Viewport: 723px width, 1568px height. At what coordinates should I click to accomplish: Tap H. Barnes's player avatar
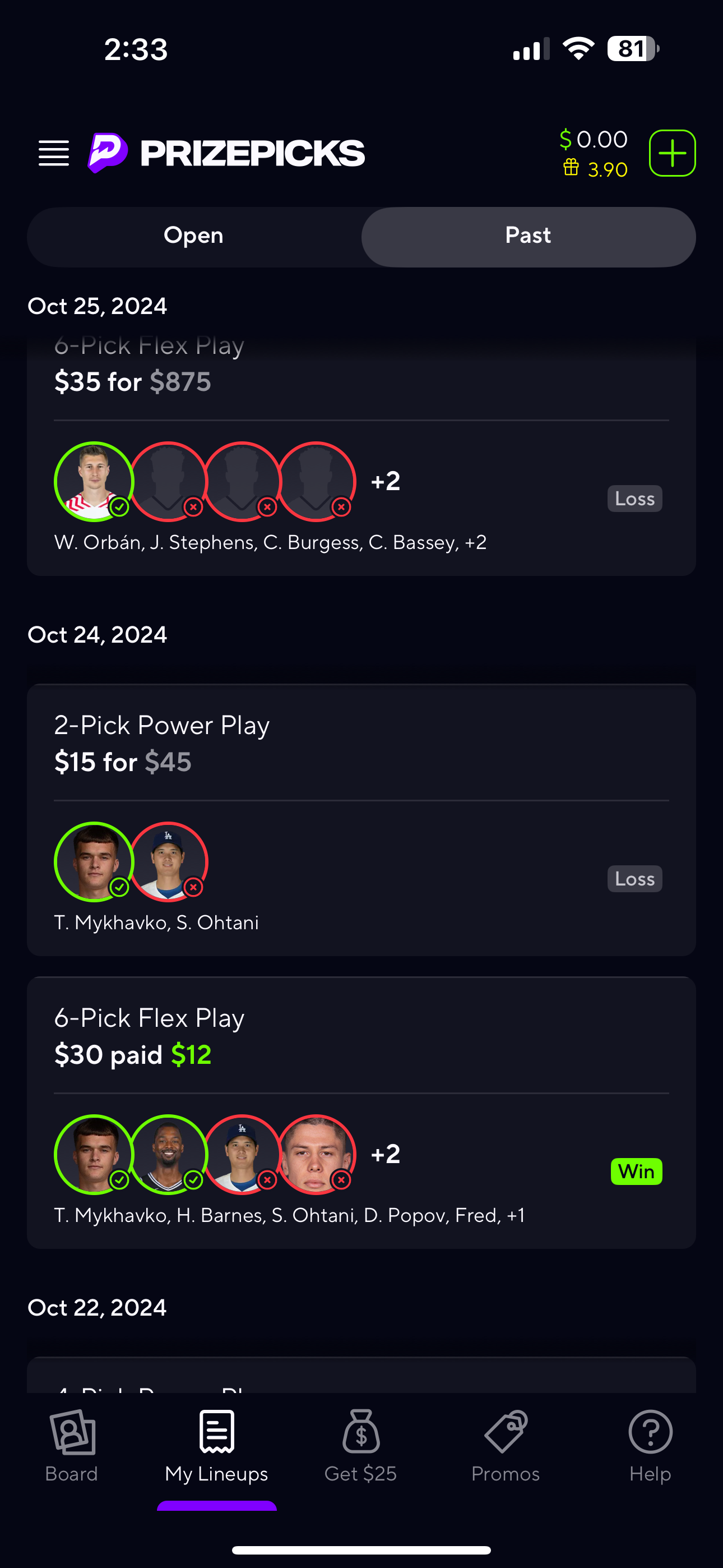tap(169, 1154)
